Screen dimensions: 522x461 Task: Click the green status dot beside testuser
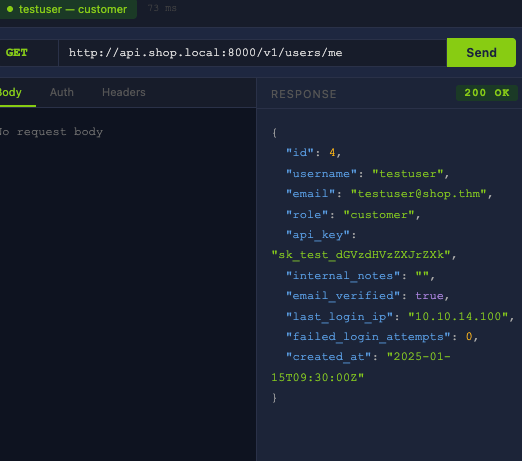[x=10, y=9]
